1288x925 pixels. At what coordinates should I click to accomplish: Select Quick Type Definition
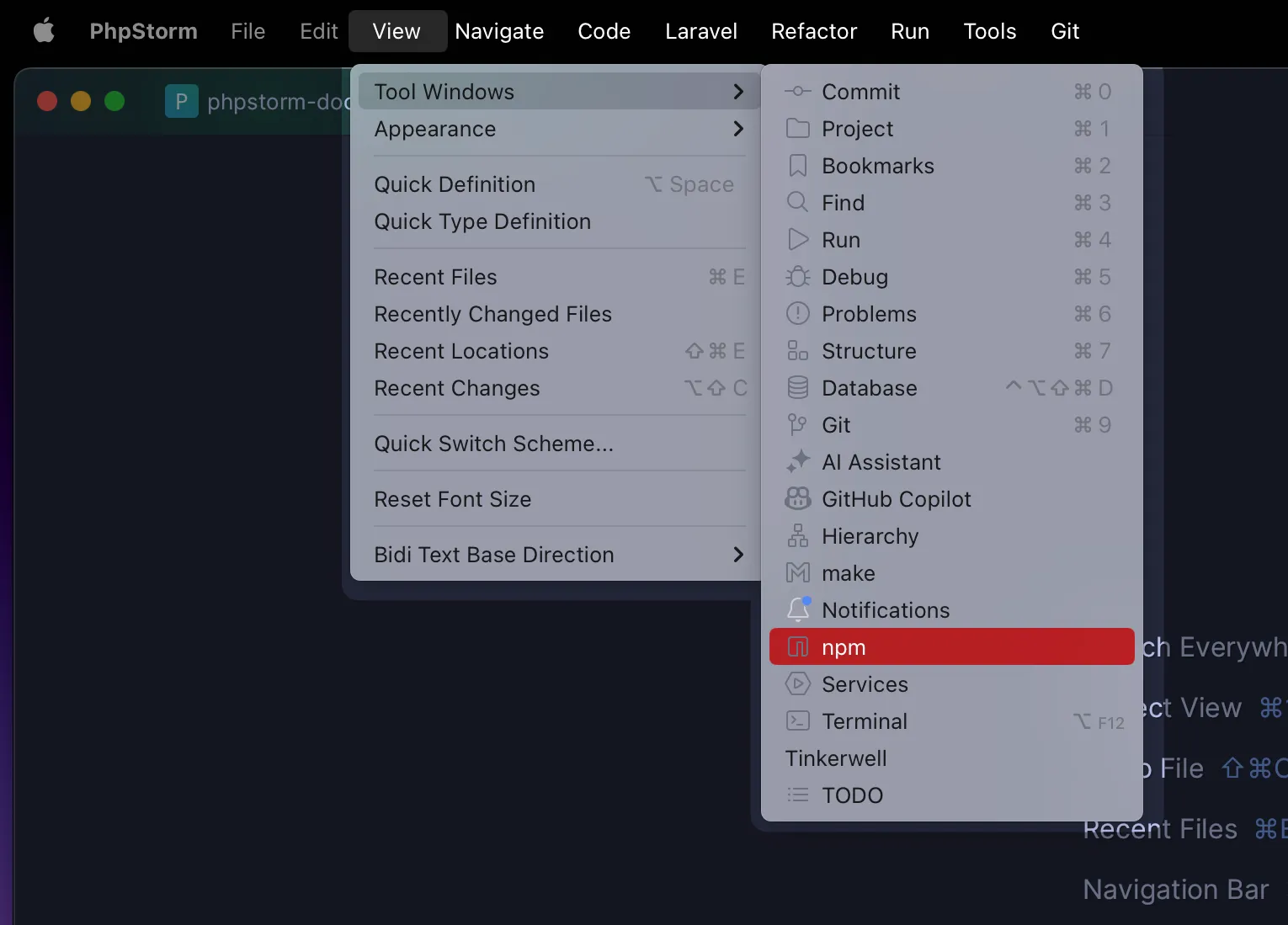click(x=556, y=221)
